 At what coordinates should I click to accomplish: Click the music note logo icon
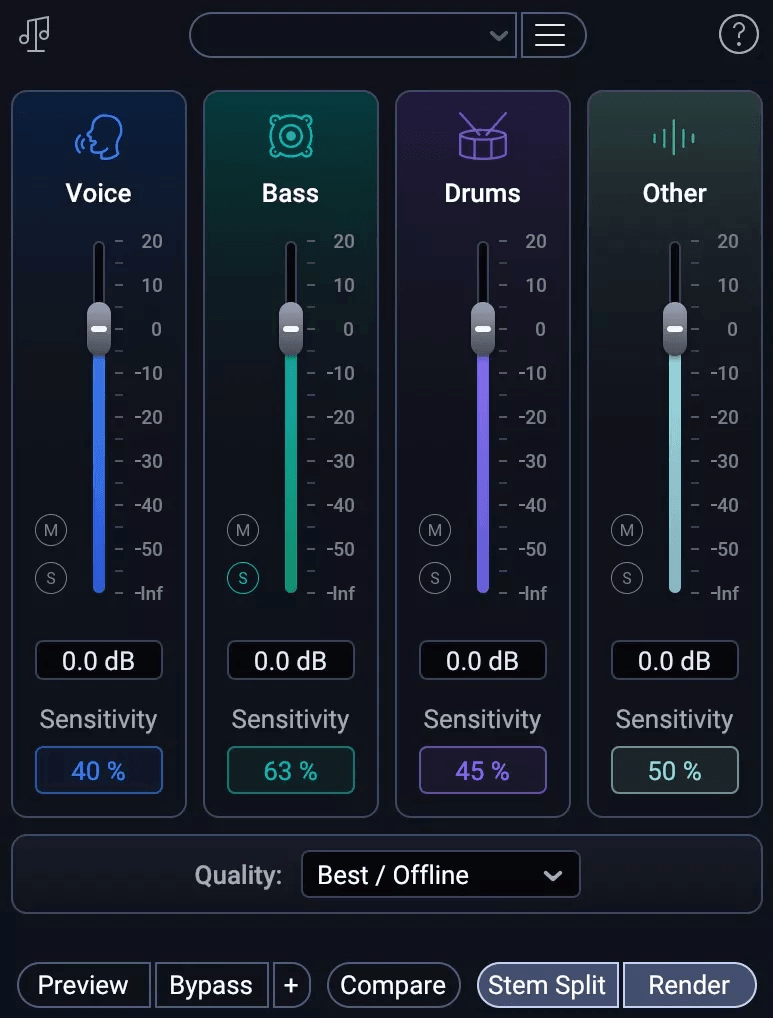coord(34,34)
